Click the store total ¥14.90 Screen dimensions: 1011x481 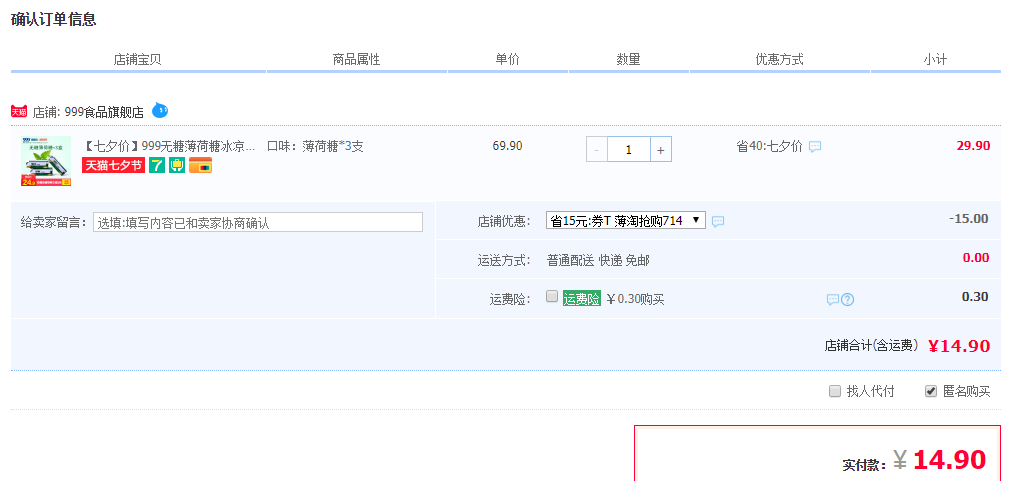[959, 346]
